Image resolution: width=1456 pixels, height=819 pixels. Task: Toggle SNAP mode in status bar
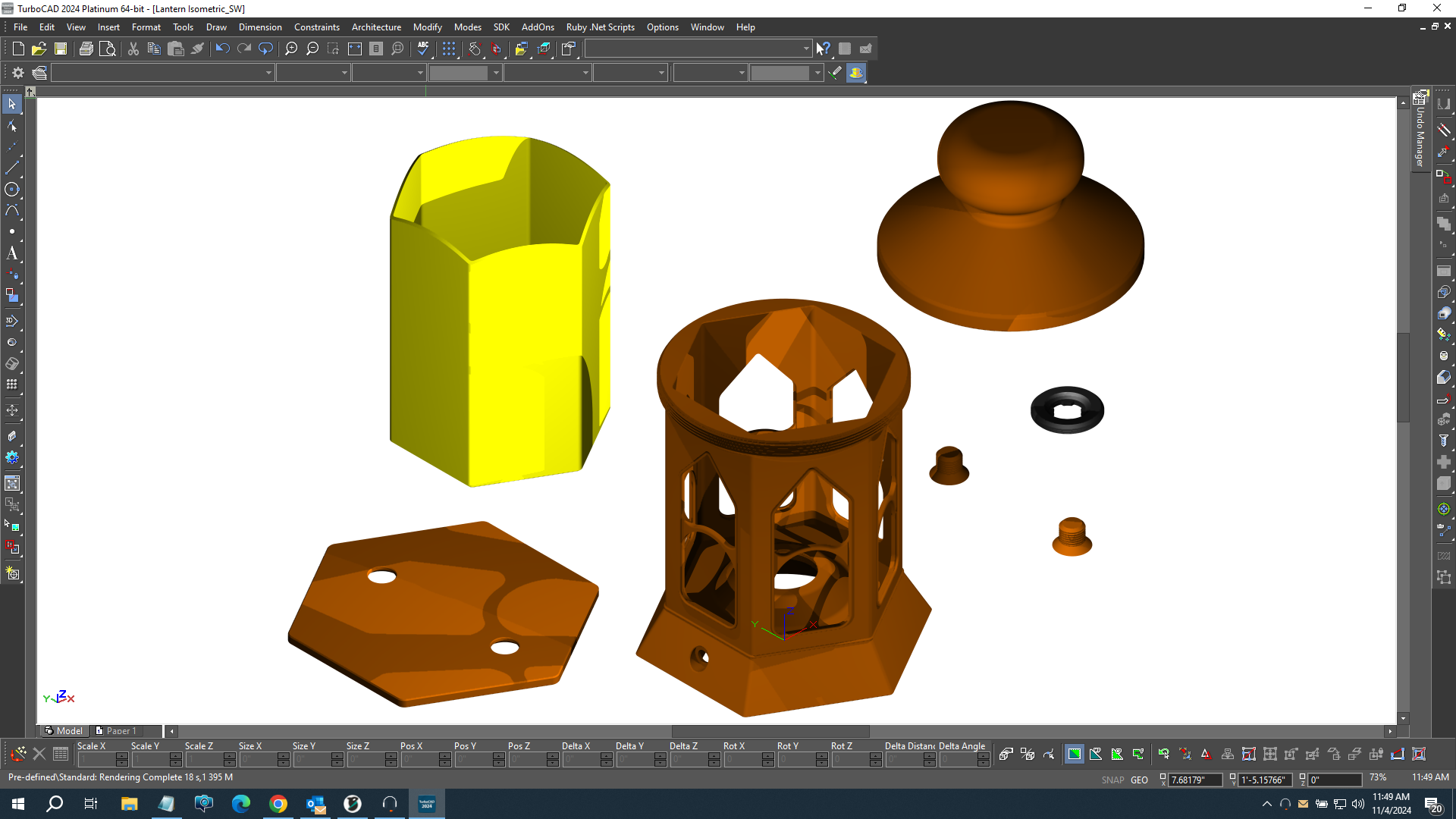(x=1112, y=780)
